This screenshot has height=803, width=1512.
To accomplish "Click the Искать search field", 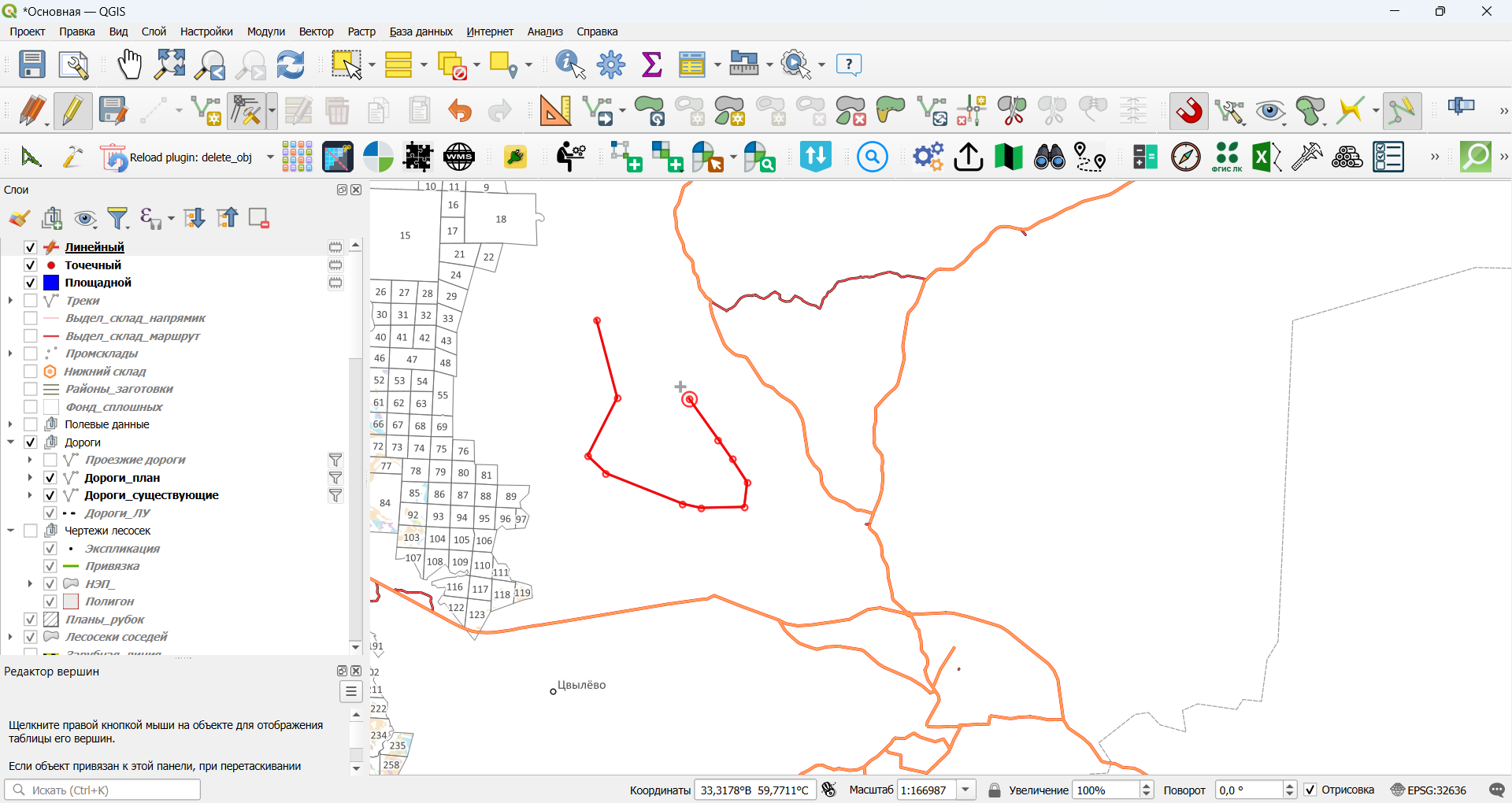I will [102, 790].
